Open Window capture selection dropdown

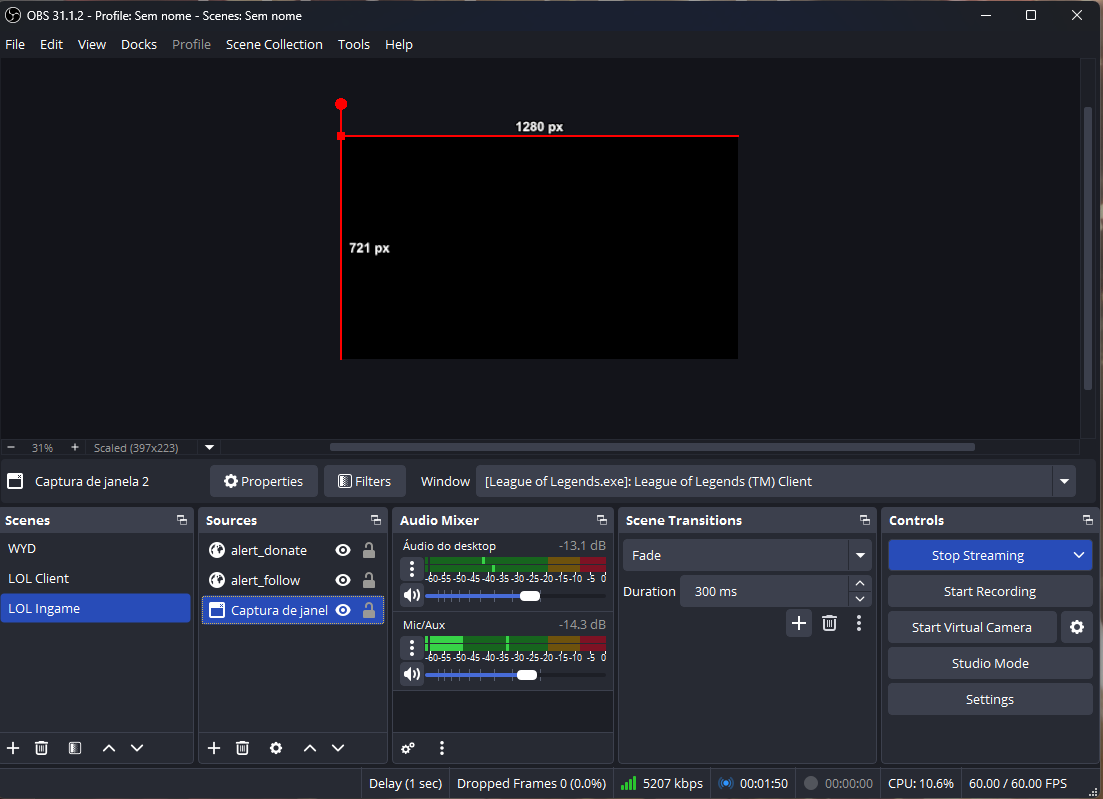(x=776, y=481)
